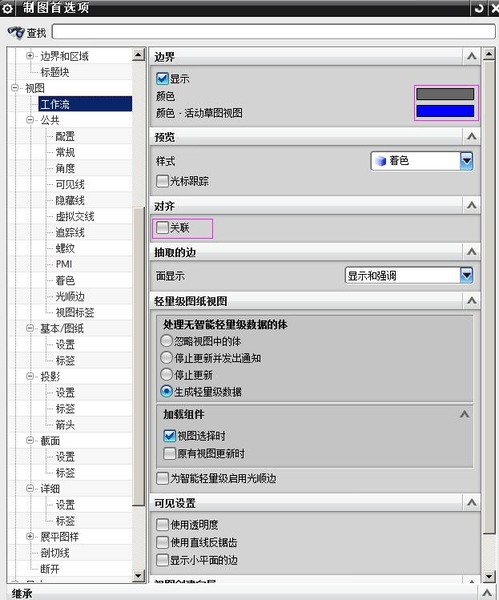Select 虚拟交线 in the tree
The width and height of the screenshot is (499, 600).
(75, 217)
